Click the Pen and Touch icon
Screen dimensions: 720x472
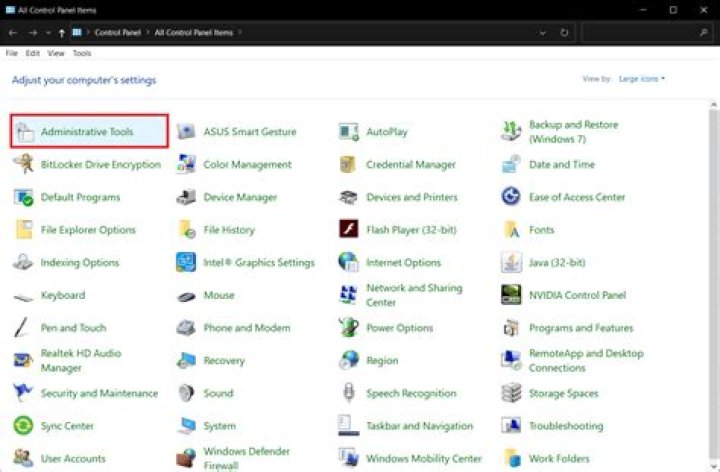click(22, 328)
